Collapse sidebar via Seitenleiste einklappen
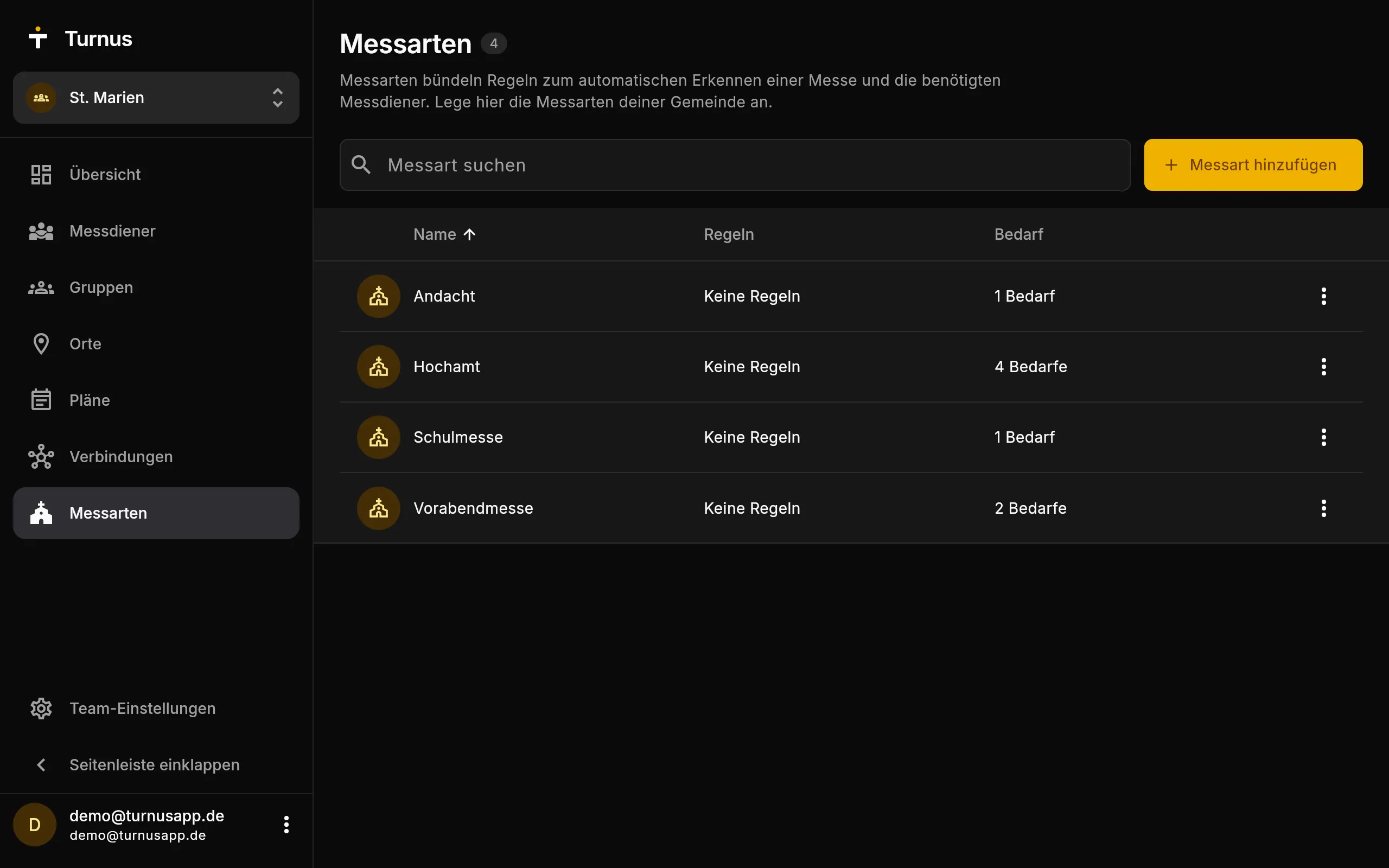1389x868 pixels. coord(156,765)
